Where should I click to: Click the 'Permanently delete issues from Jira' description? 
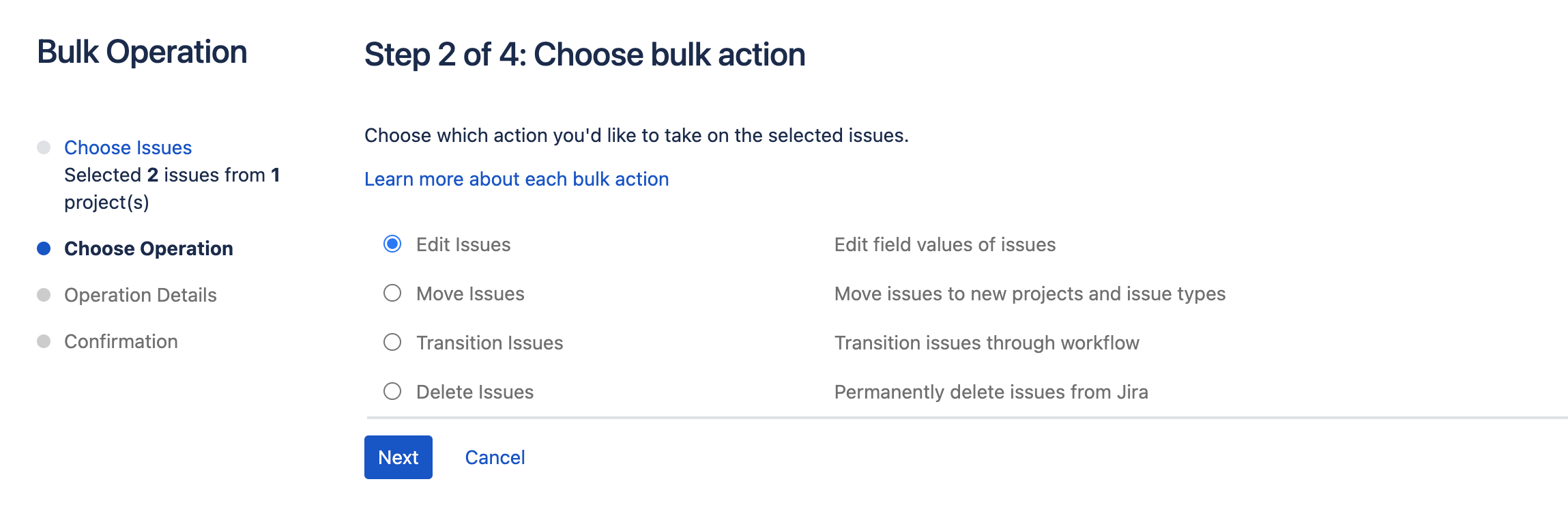click(991, 392)
